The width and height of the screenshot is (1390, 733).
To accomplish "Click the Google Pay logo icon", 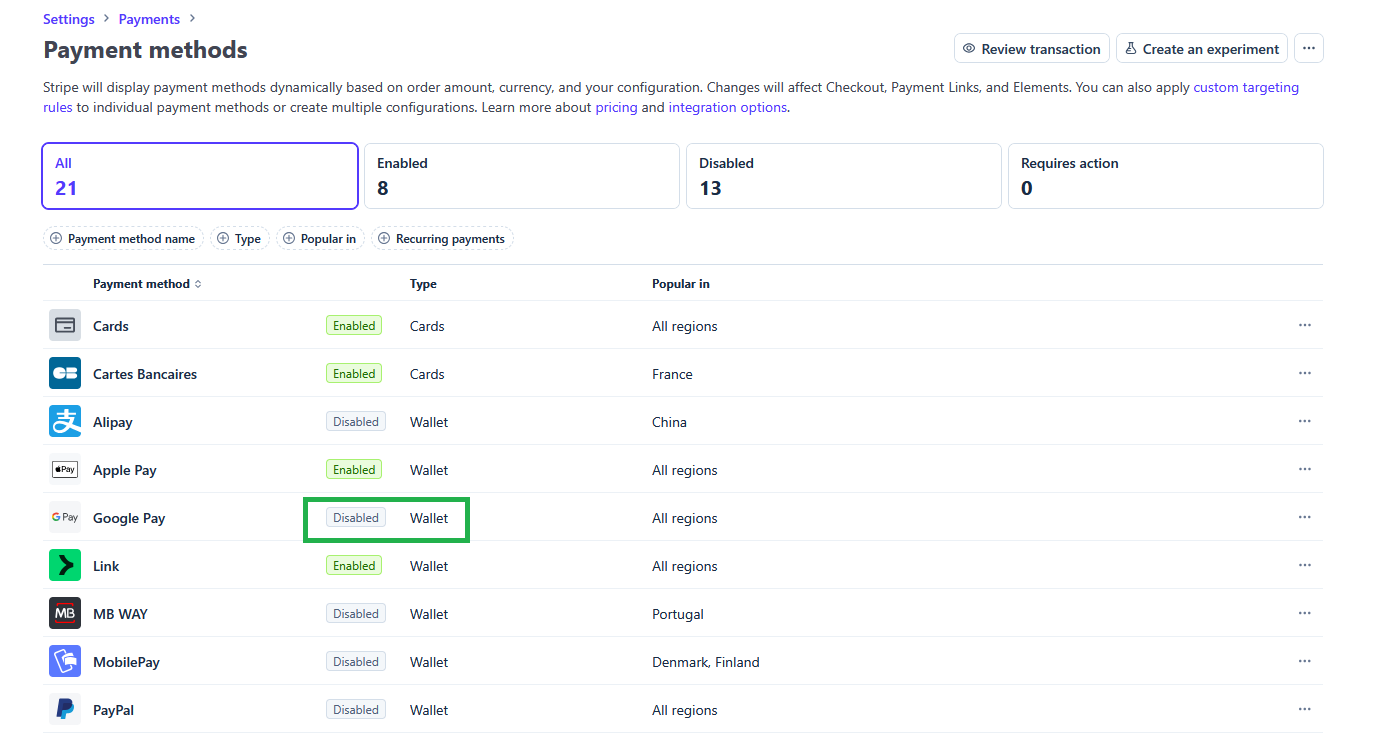I will pyautogui.click(x=65, y=518).
